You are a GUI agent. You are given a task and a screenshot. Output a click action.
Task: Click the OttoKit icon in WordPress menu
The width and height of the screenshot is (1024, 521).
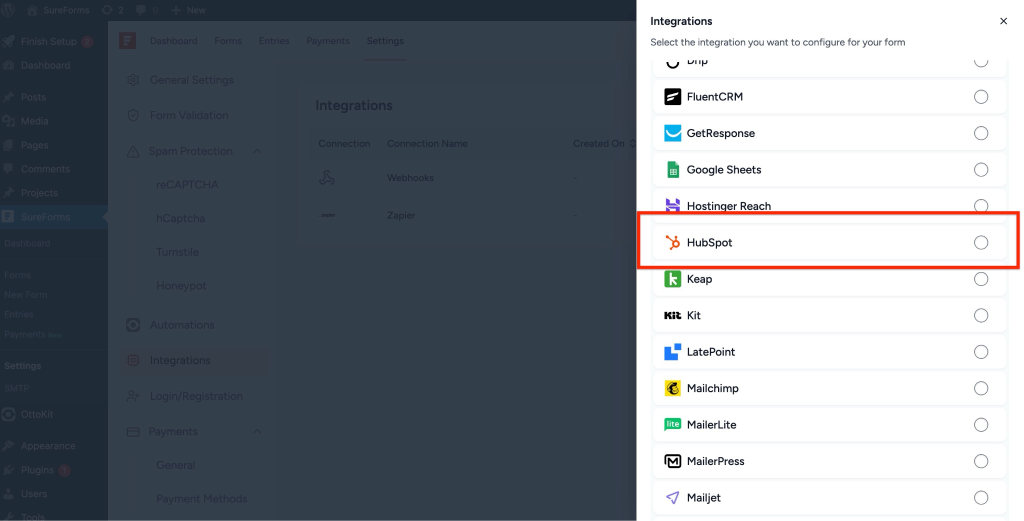point(8,414)
